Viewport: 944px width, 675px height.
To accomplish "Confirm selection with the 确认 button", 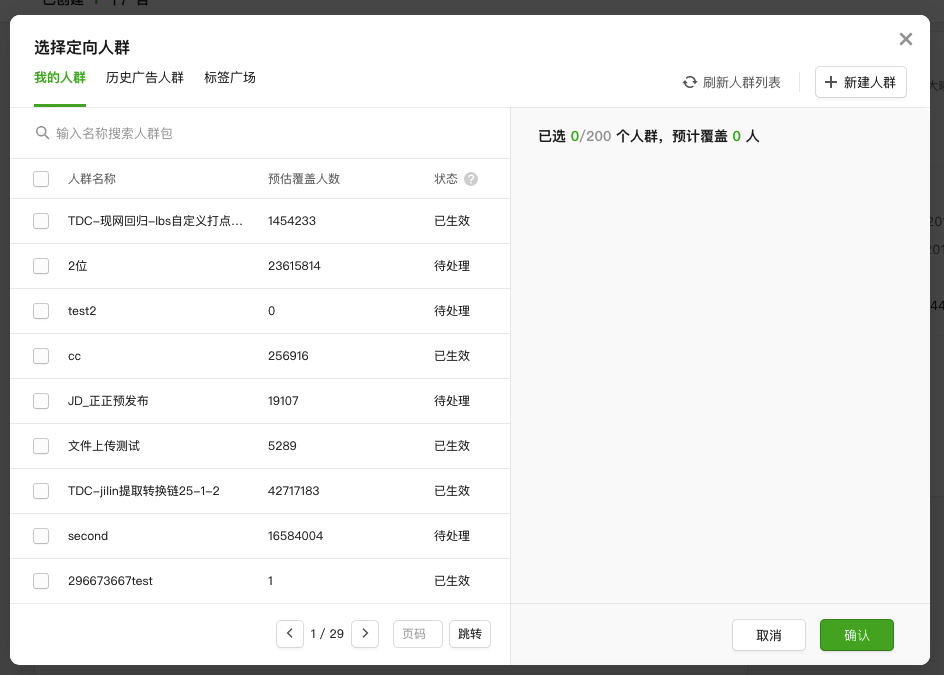I will [x=857, y=635].
